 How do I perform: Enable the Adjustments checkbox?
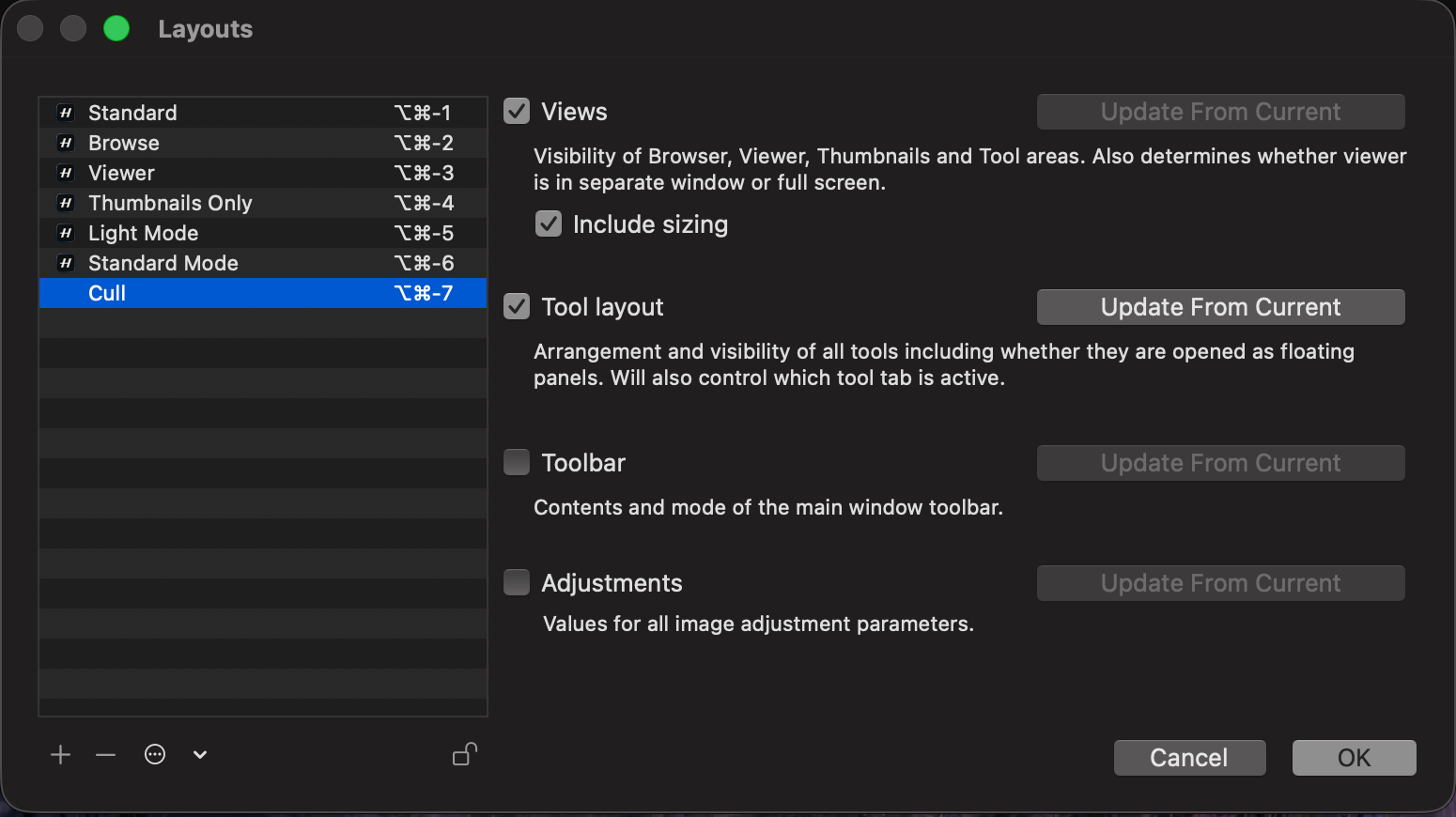pos(516,581)
